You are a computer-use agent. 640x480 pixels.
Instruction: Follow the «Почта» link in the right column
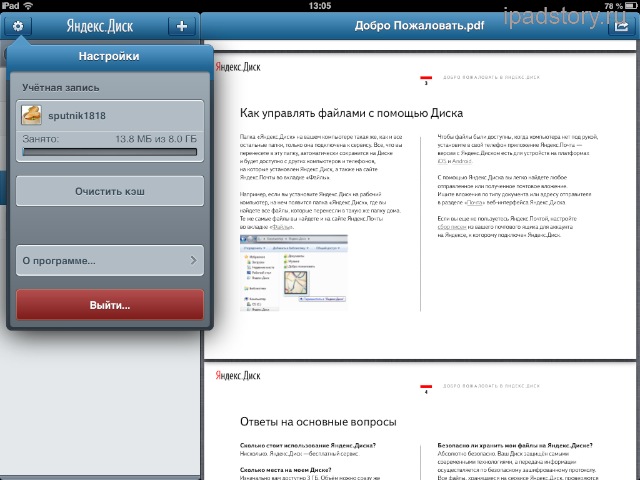475,202
